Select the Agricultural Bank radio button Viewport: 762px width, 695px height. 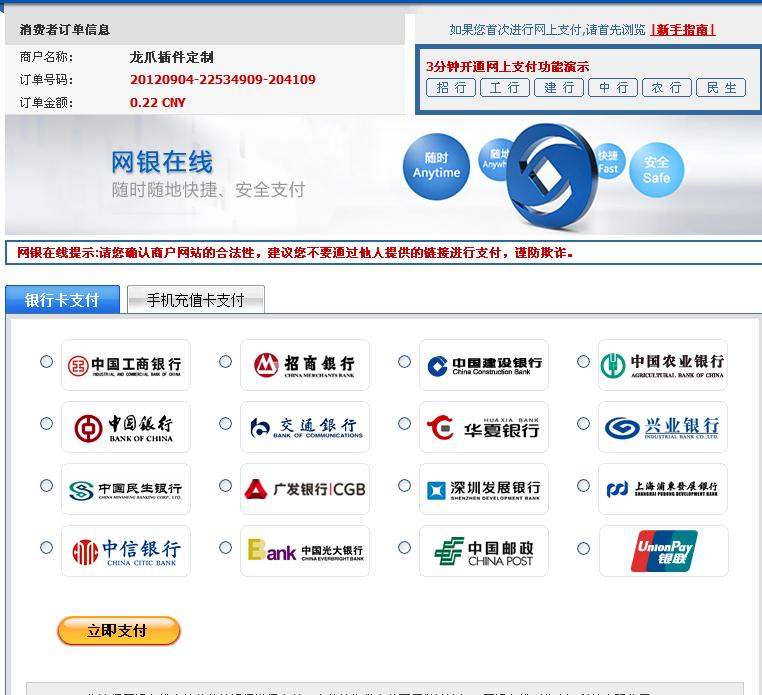coord(583,362)
